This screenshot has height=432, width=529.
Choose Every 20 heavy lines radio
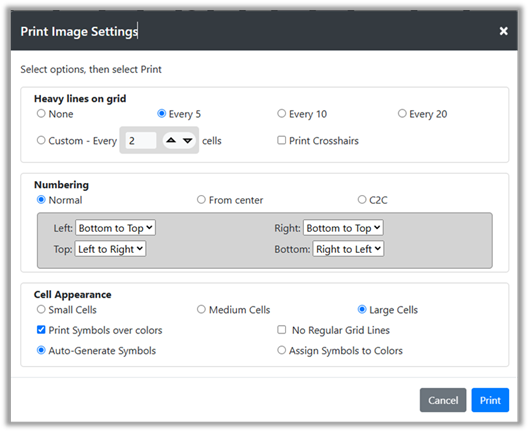pyautogui.click(x=402, y=113)
